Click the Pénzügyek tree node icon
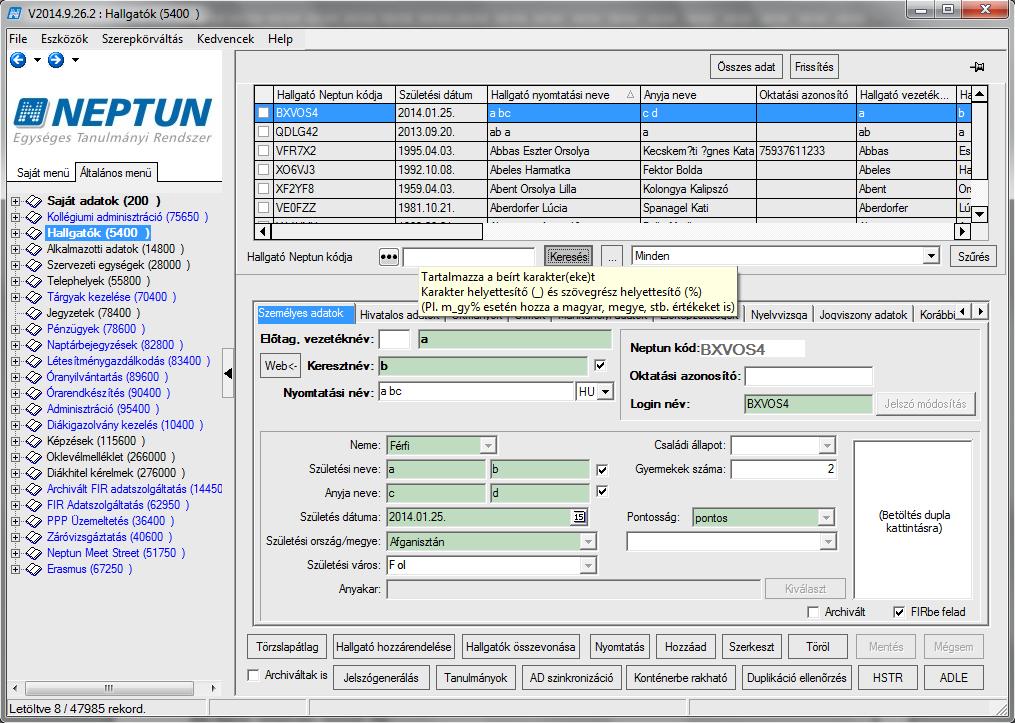This screenshot has width=1015, height=723. (34, 329)
